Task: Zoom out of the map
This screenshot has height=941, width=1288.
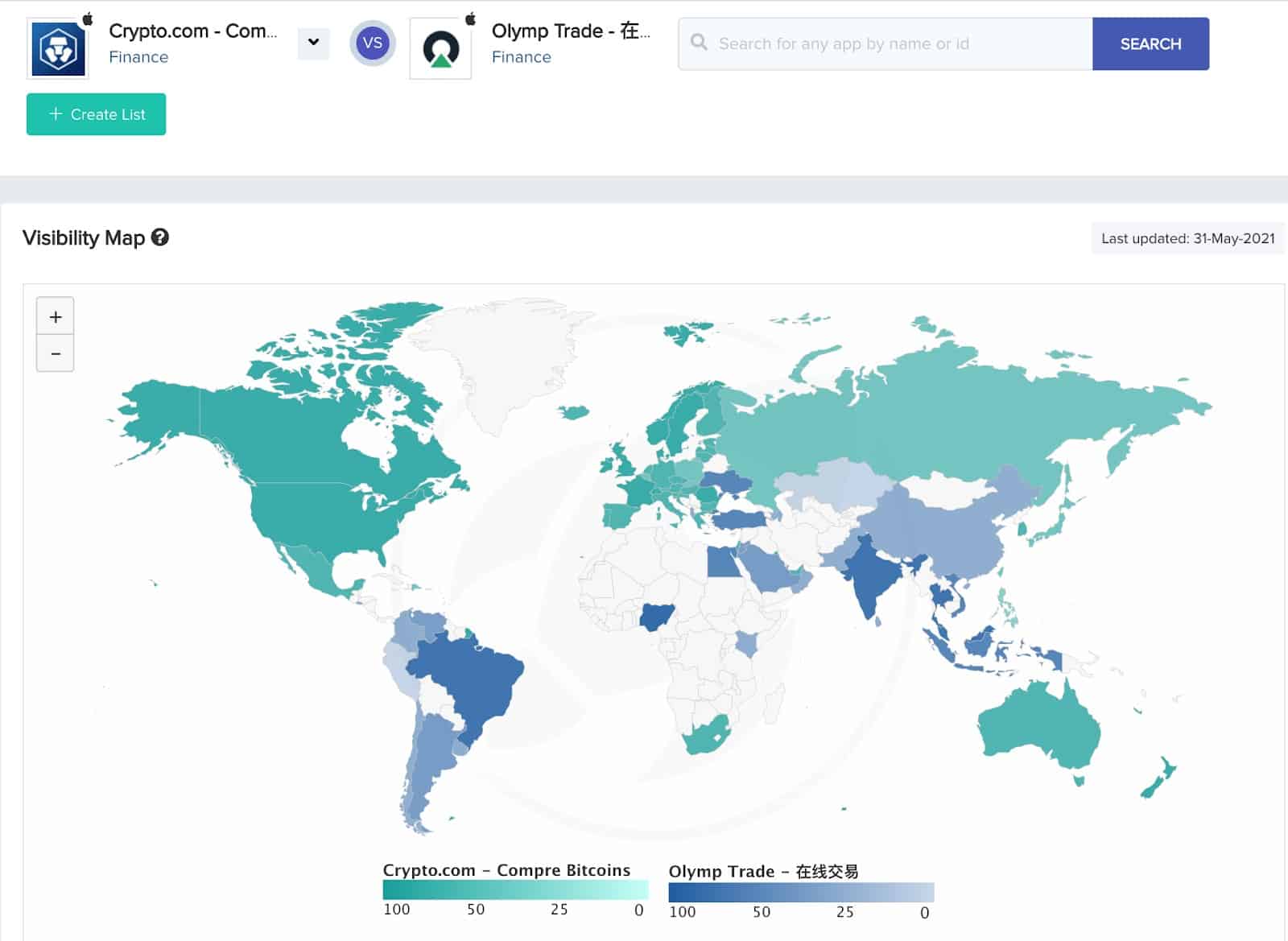Action: click(x=56, y=353)
